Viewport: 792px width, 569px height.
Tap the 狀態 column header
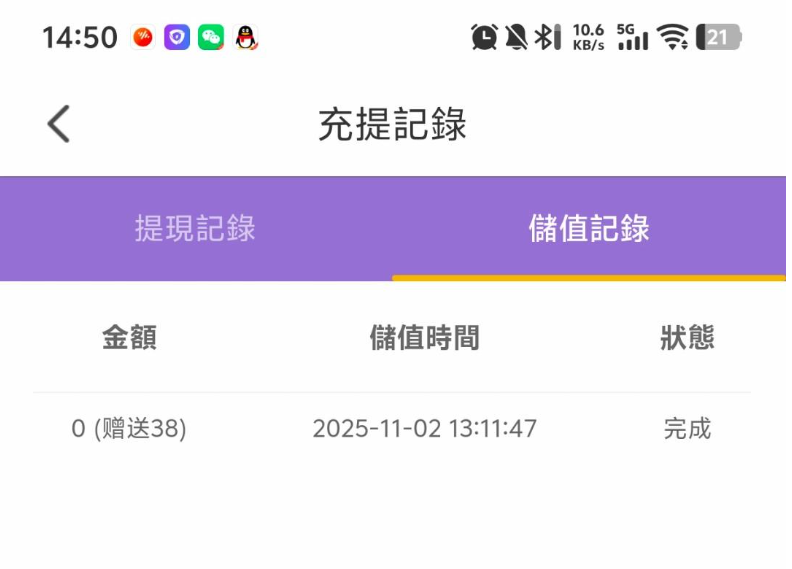687,338
